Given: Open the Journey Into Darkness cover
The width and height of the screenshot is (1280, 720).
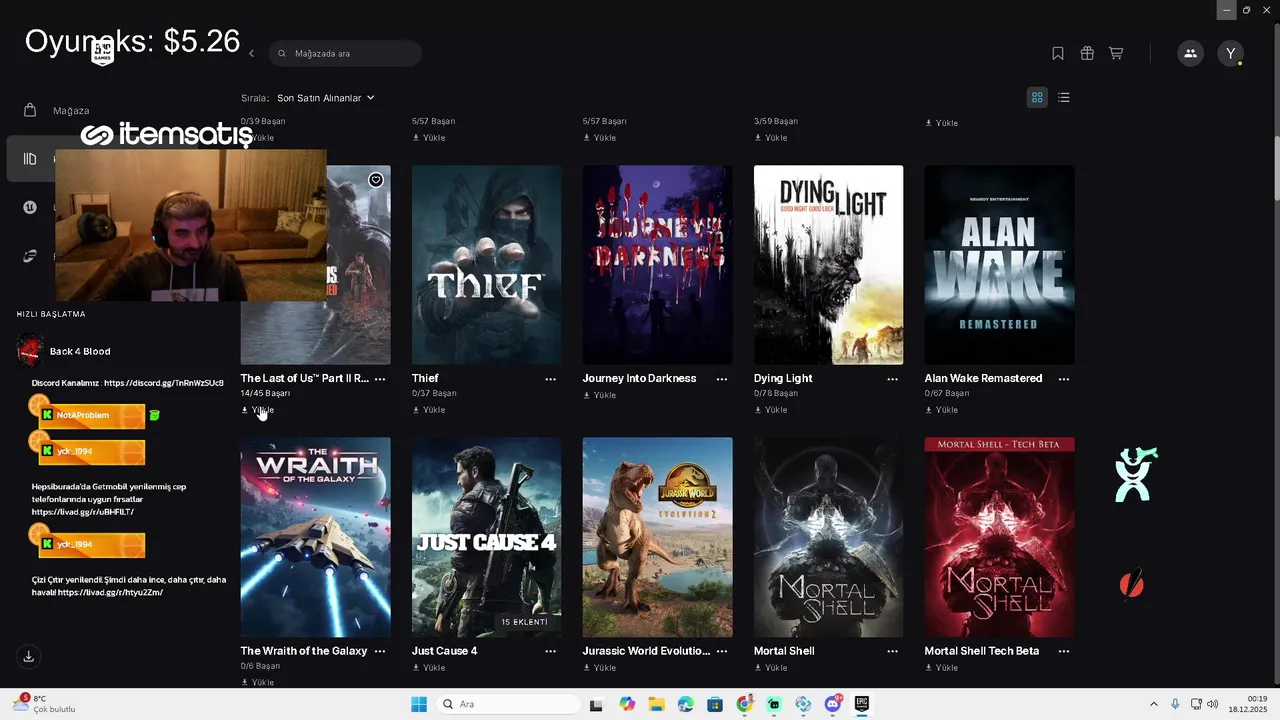Looking at the screenshot, I should [x=658, y=265].
